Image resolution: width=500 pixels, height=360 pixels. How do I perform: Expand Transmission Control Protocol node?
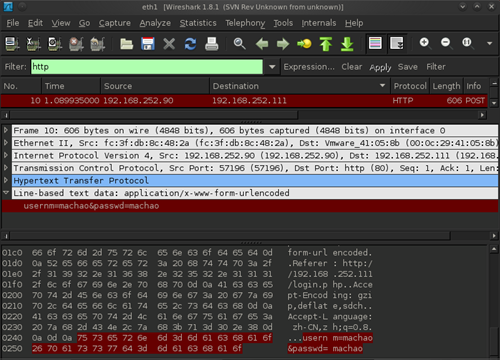point(6,168)
